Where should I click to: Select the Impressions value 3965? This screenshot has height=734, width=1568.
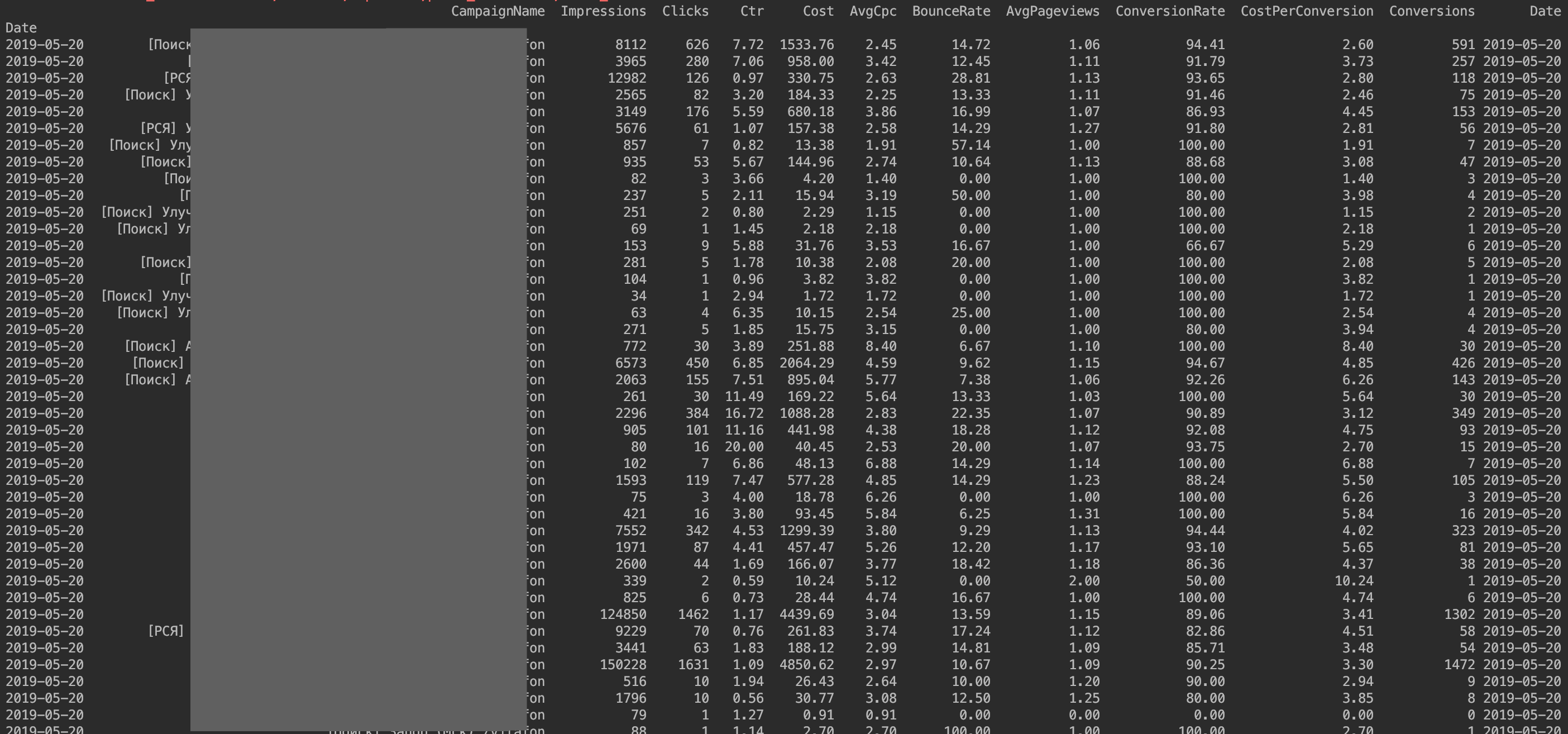pos(630,61)
